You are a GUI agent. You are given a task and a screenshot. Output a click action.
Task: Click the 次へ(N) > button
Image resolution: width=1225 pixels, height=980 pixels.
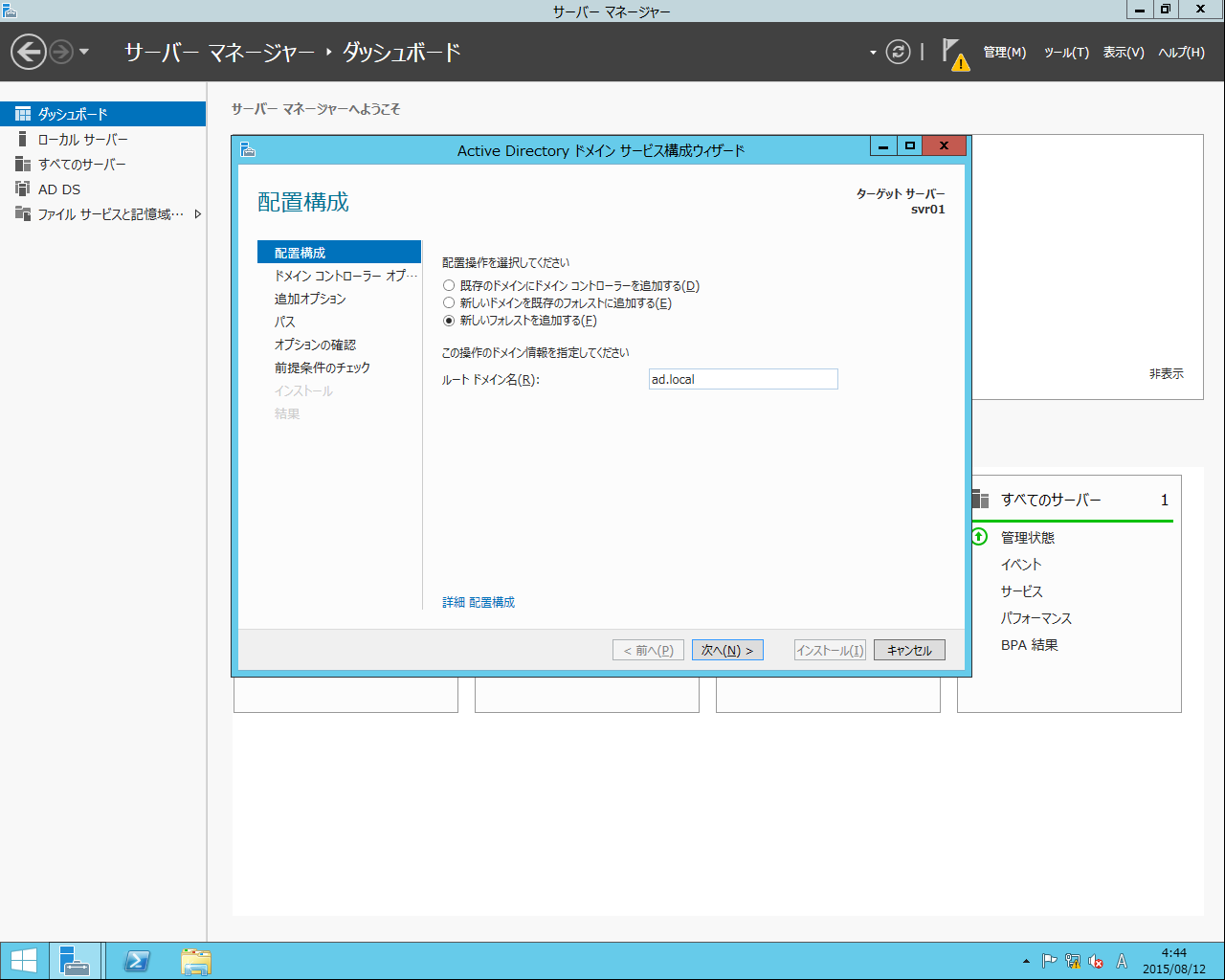pyautogui.click(x=727, y=651)
